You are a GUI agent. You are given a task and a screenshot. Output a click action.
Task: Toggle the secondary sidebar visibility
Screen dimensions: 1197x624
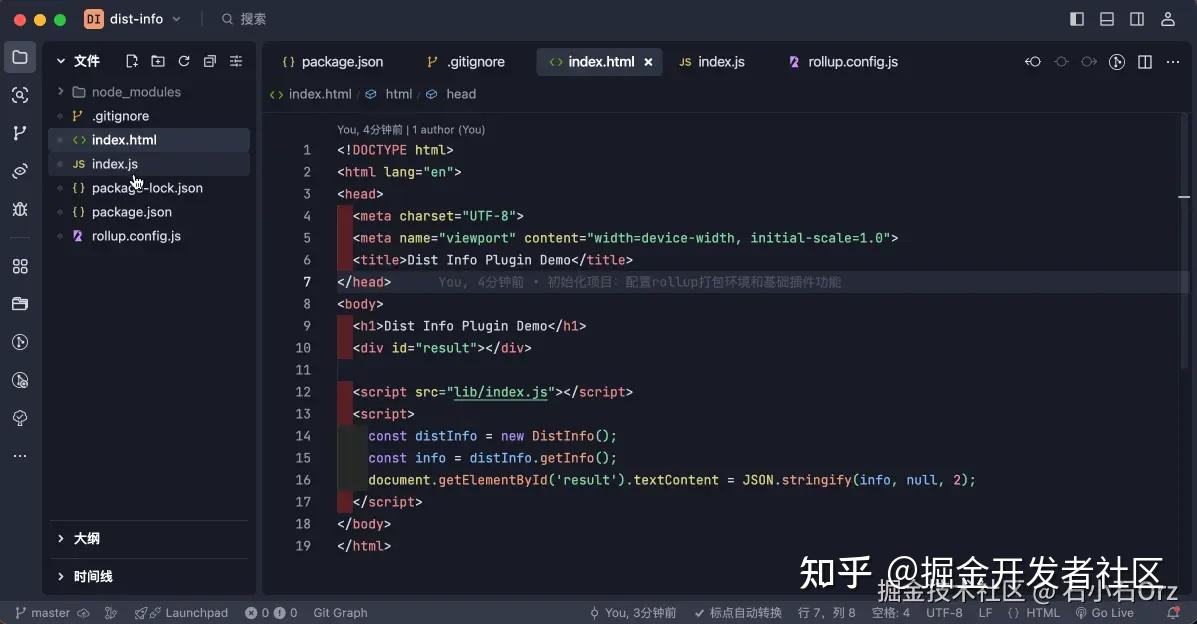coord(1136,18)
